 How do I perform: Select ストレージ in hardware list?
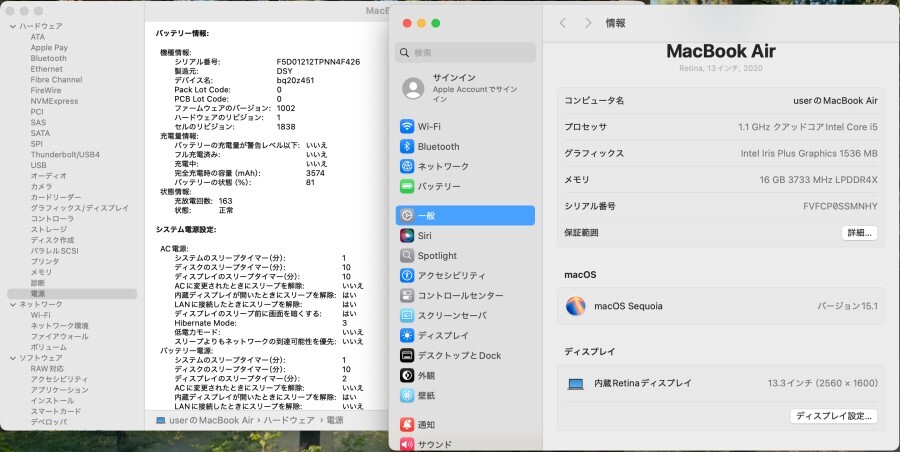pyautogui.click(x=49, y=229)
